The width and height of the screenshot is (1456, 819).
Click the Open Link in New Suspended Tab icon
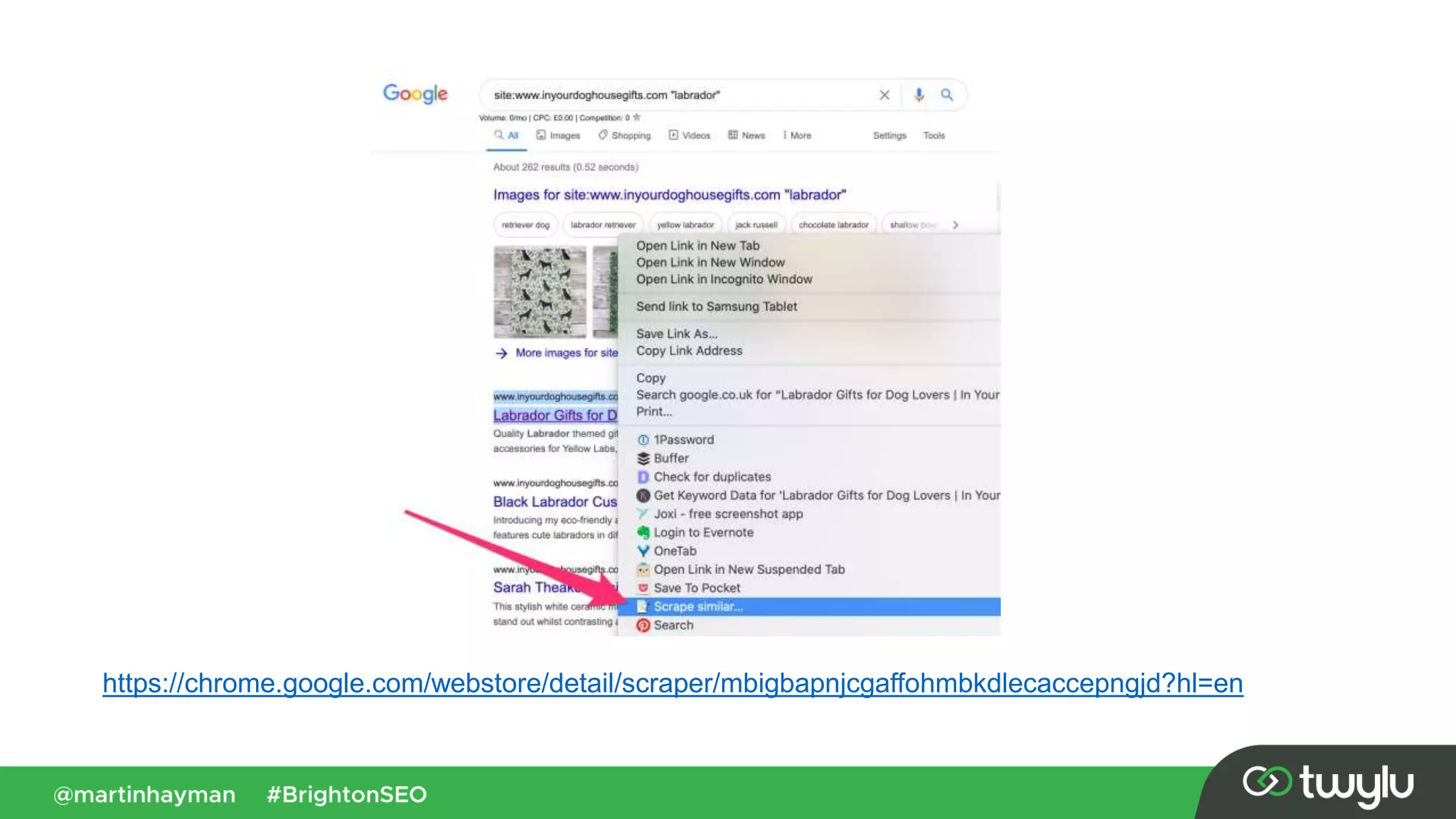pyautogui.click(x=643, y=569)
